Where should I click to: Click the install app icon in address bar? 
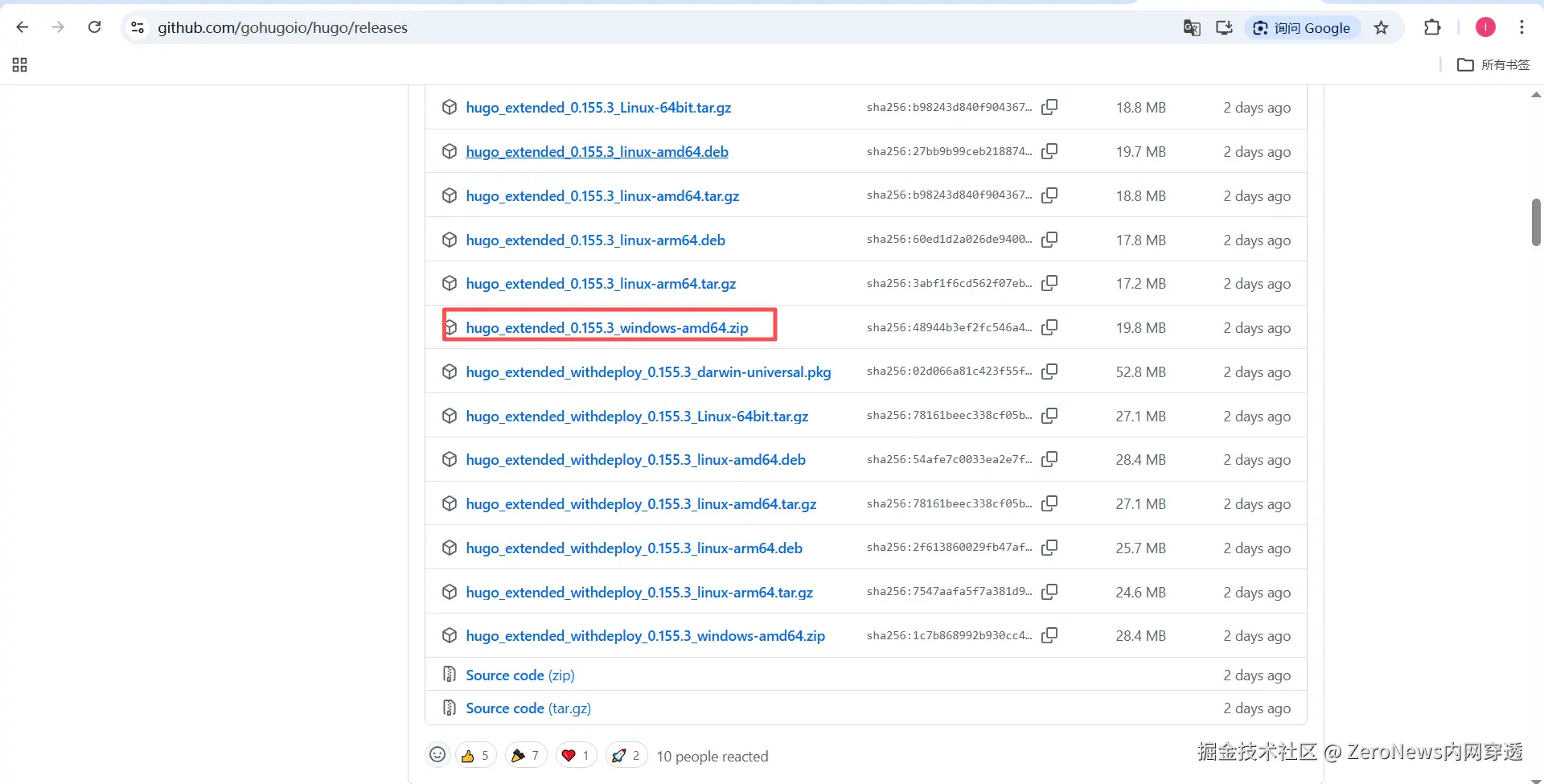click(1224, 28)
